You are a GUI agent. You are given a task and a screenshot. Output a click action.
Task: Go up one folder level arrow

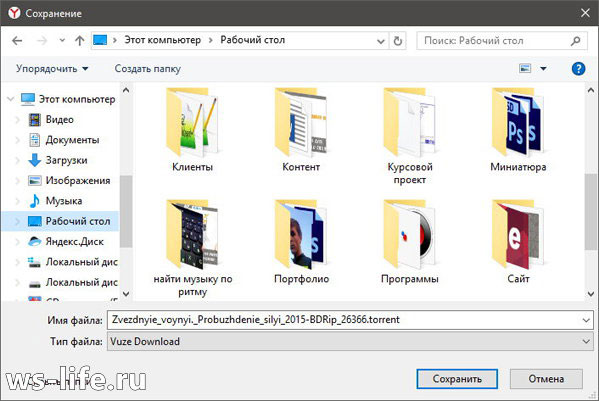[x=79, y=40]
